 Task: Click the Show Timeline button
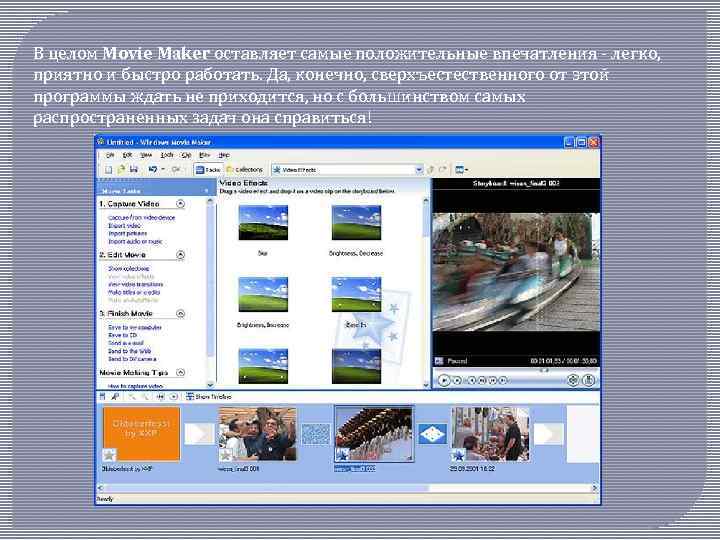208,396
